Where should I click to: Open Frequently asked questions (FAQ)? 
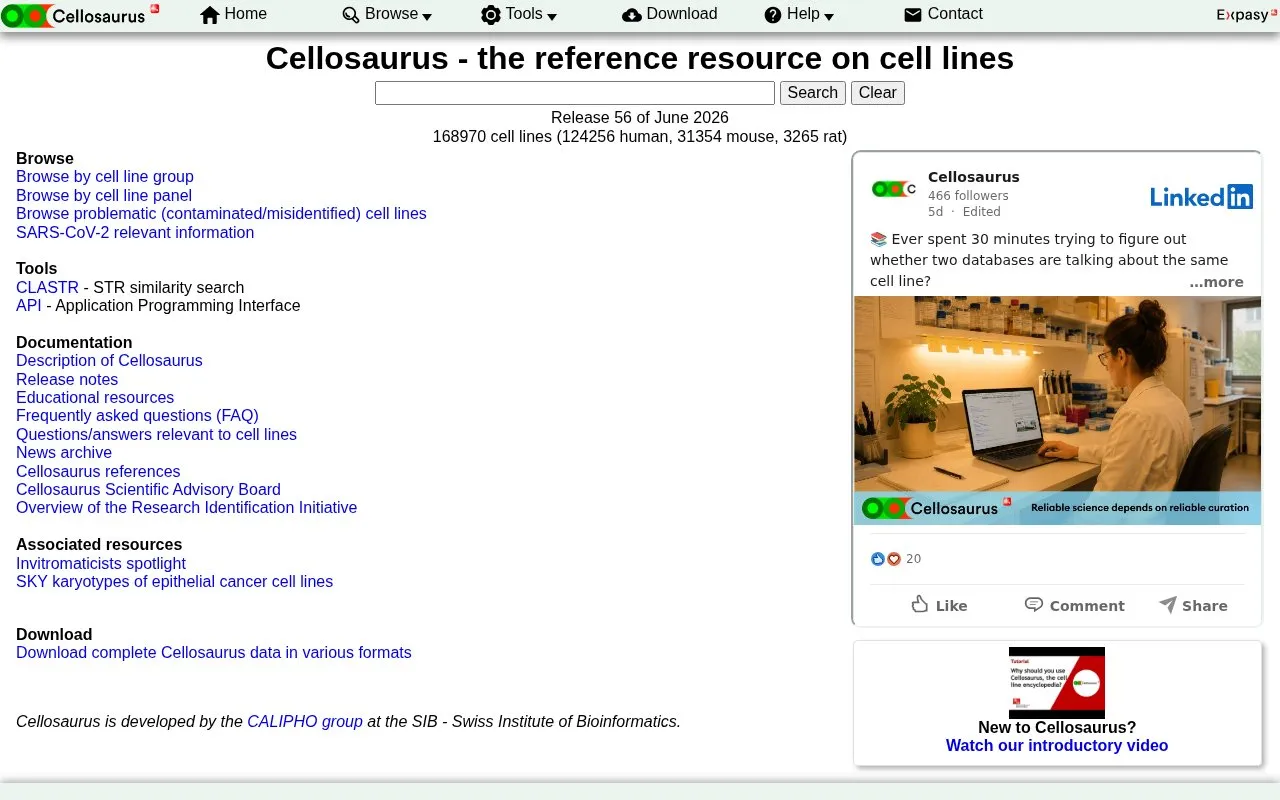(x=137, y=416)
